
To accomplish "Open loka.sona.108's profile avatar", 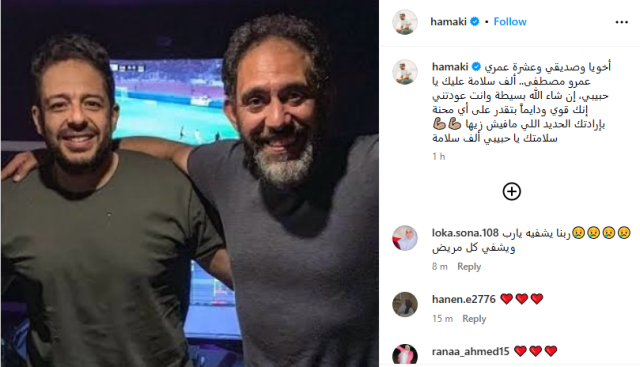I will tap(405, 238).
